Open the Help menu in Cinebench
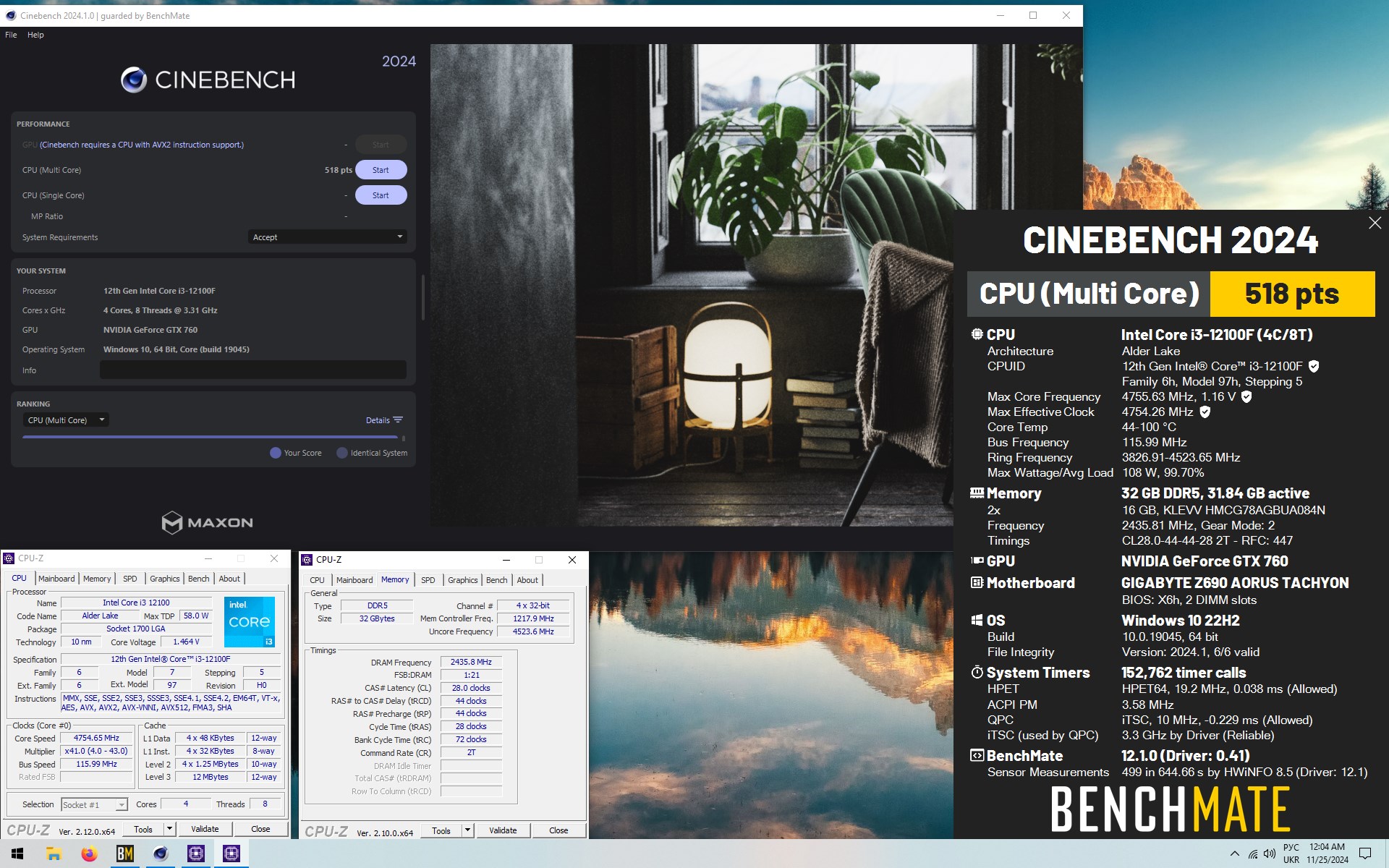The width and height of the screenshot is (1389, 868). click(x=35, y=35)
